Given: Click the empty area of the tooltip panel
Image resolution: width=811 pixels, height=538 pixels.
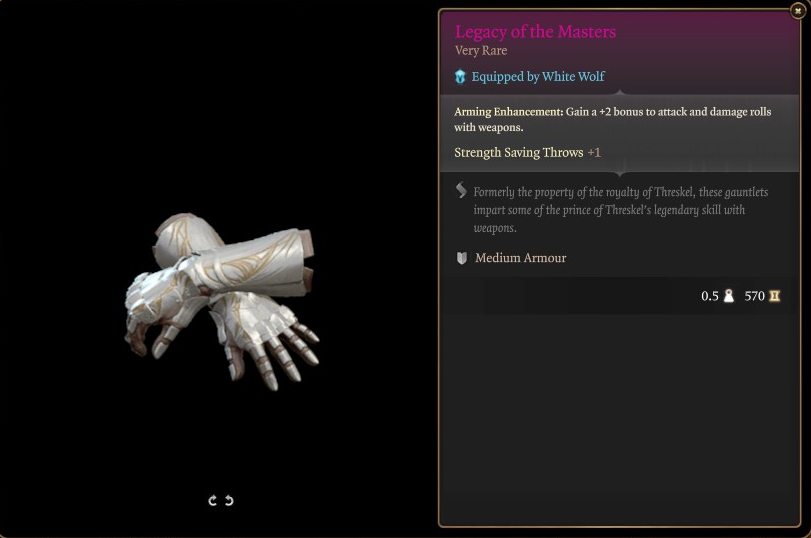Looking at the screenshot, I should 620,419.
